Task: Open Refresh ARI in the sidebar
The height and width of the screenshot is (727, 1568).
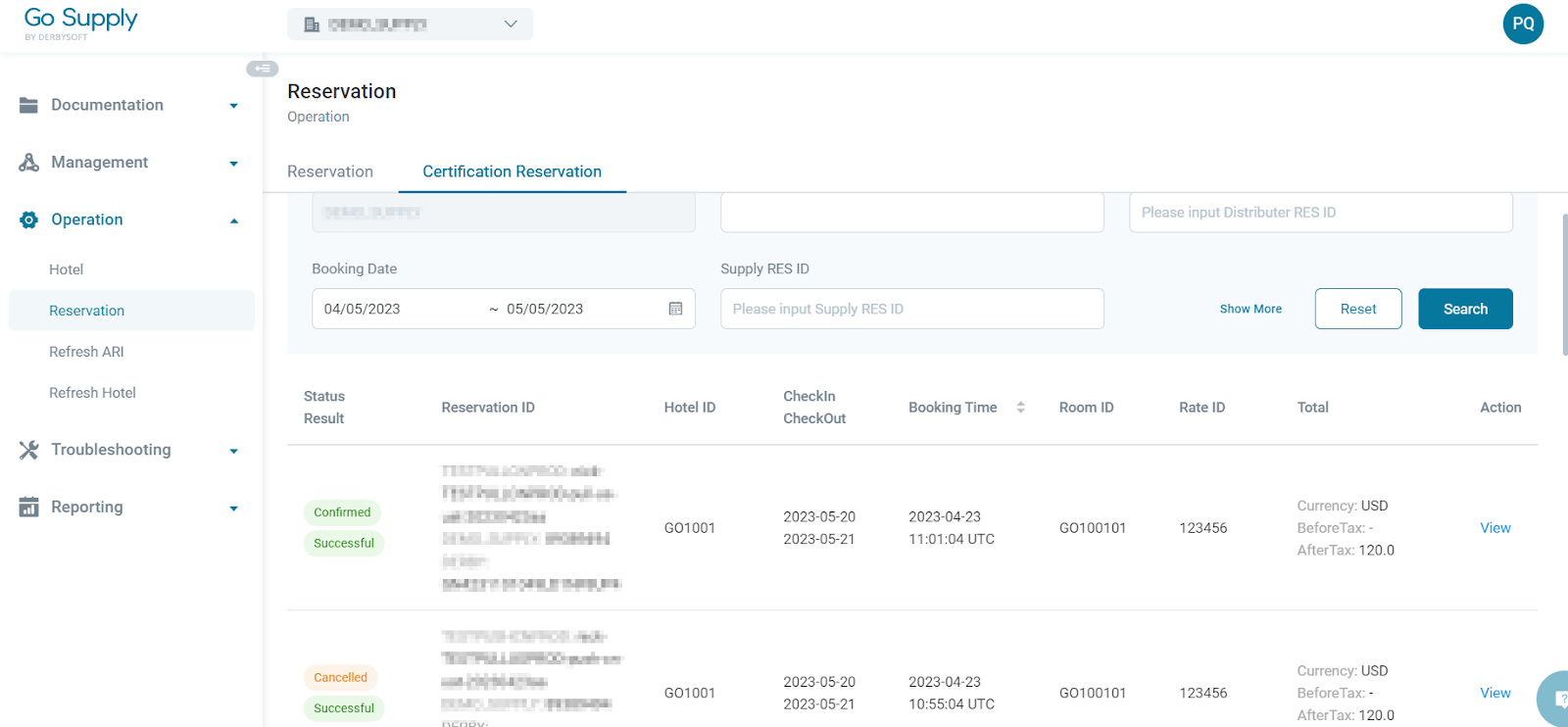Action: click(x=86, y=352)
